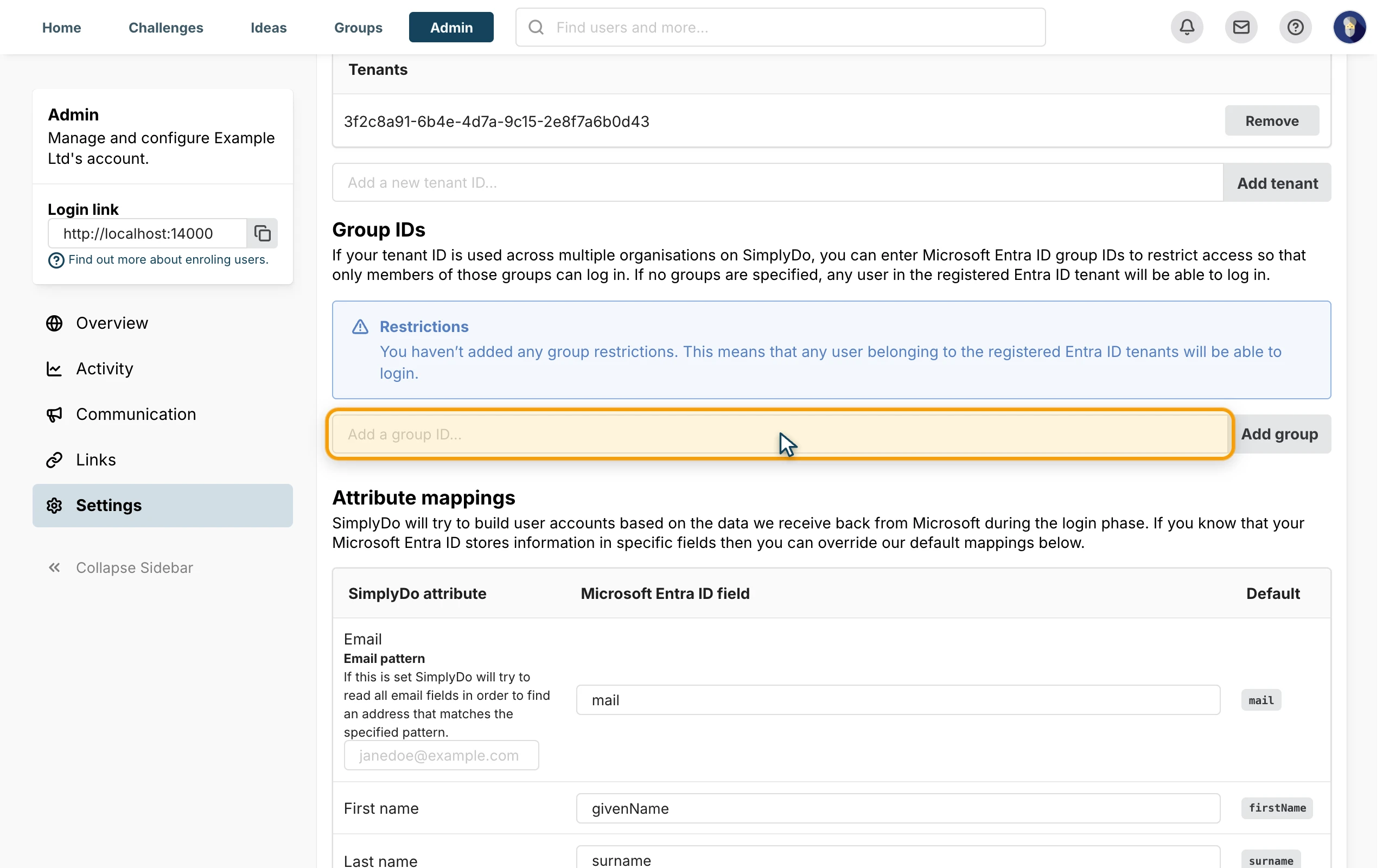
Task: Open Activity in the sidebar
Action: tap(162, 368)
